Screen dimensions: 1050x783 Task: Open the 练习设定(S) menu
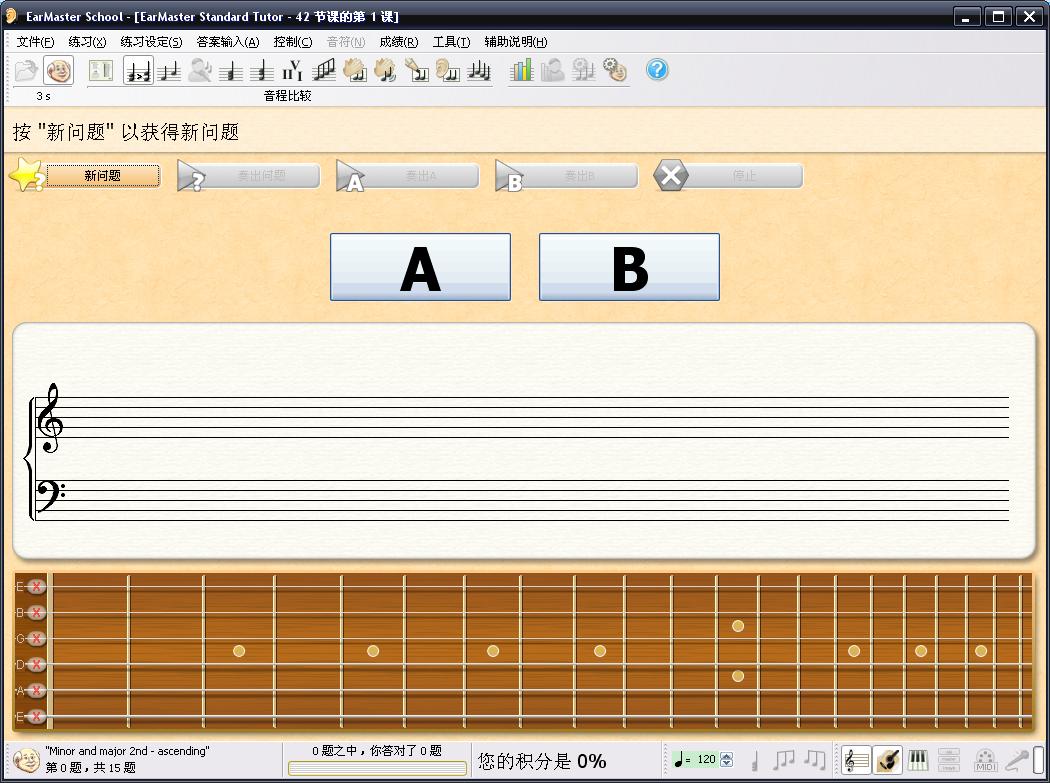tap(151, 42)
